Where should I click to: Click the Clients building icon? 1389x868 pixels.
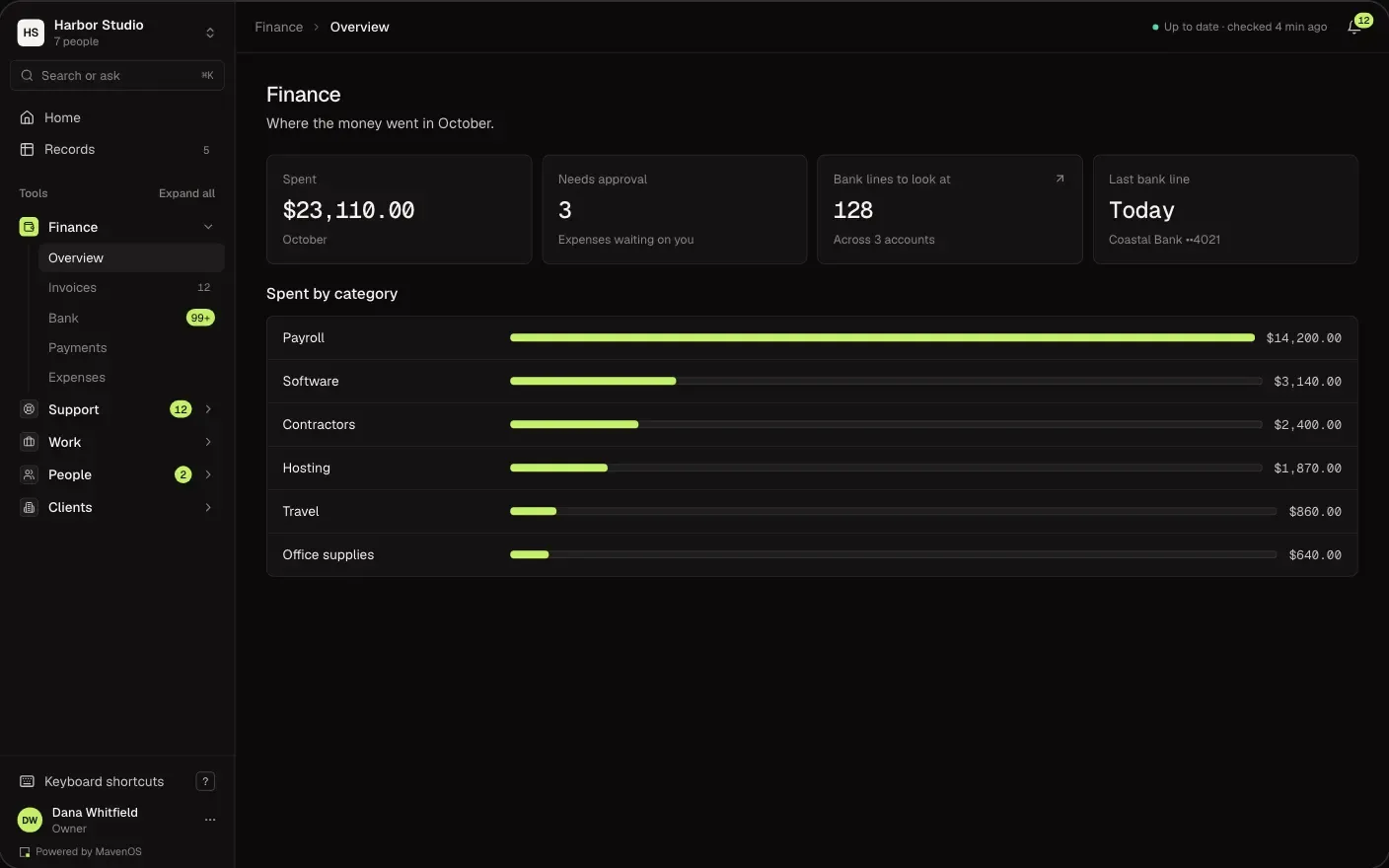click(29, 507)
